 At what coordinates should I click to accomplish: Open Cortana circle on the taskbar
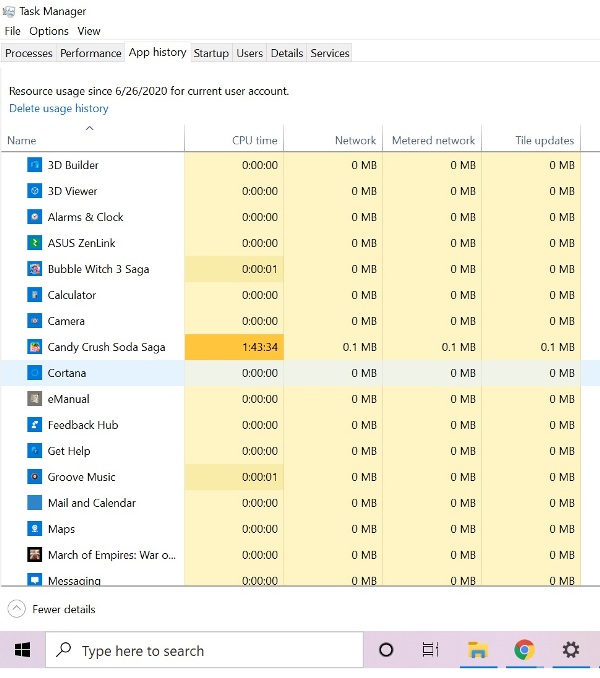[x=386, y=650]
